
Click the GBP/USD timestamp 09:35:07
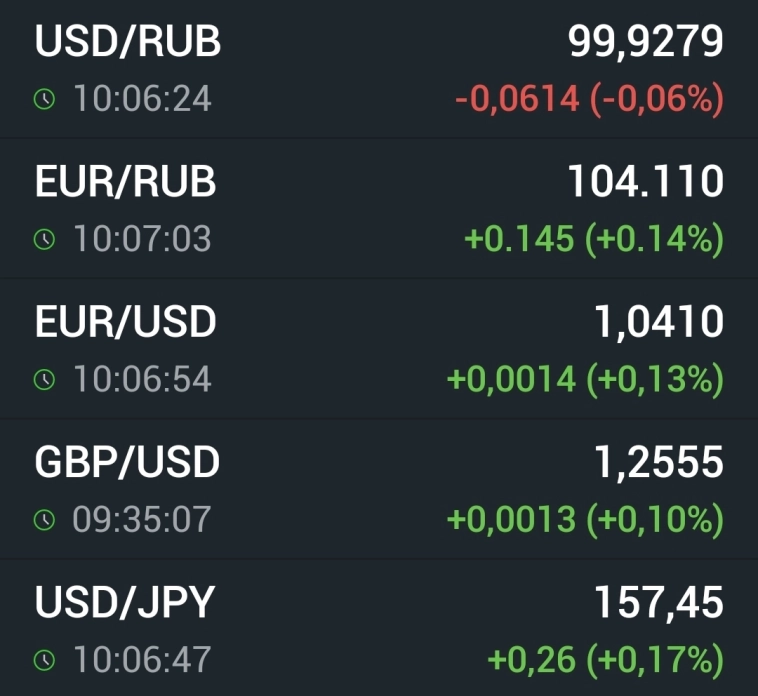[141, 520]
